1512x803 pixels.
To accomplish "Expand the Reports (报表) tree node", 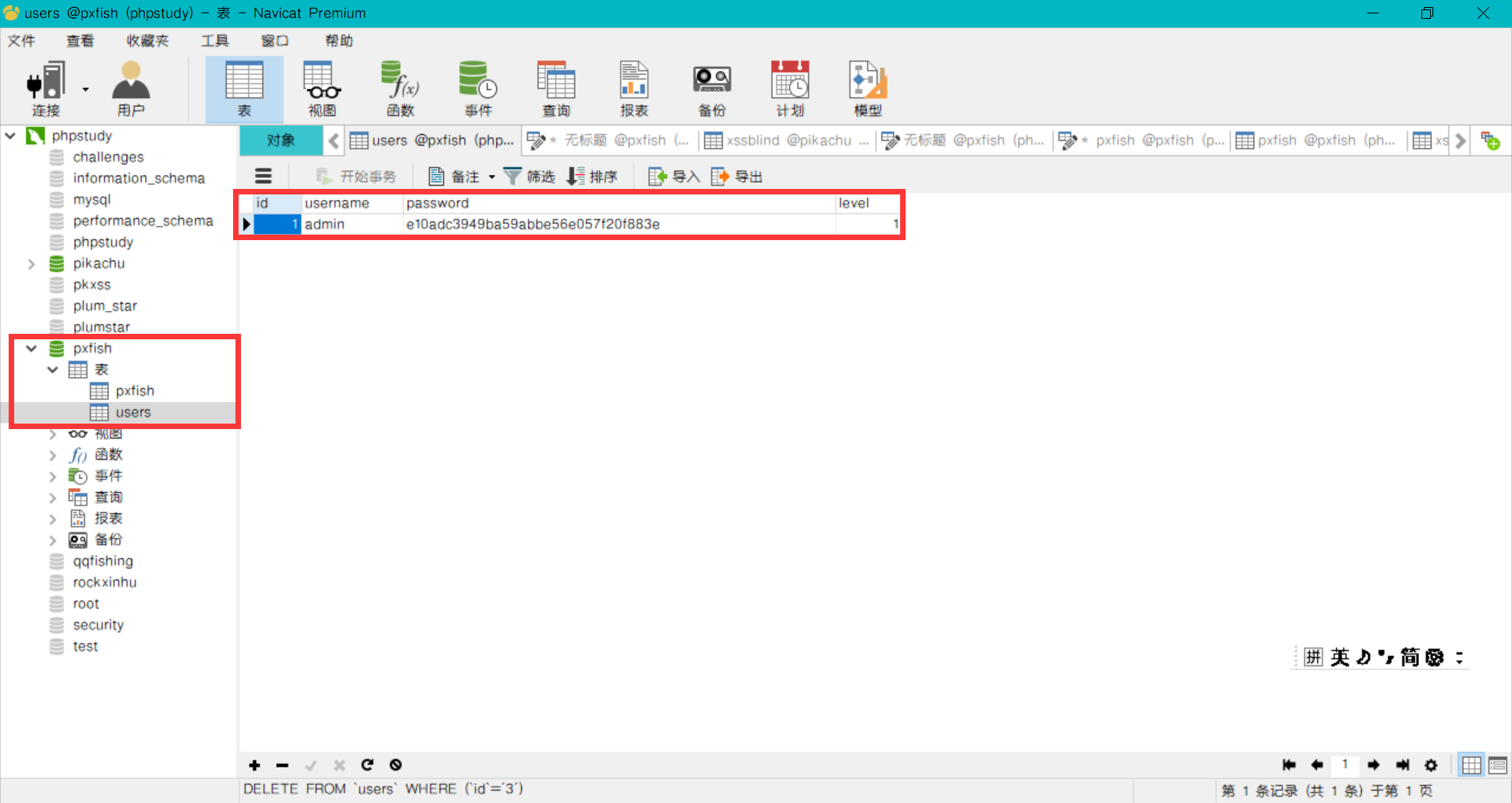I will pos(53,519).
